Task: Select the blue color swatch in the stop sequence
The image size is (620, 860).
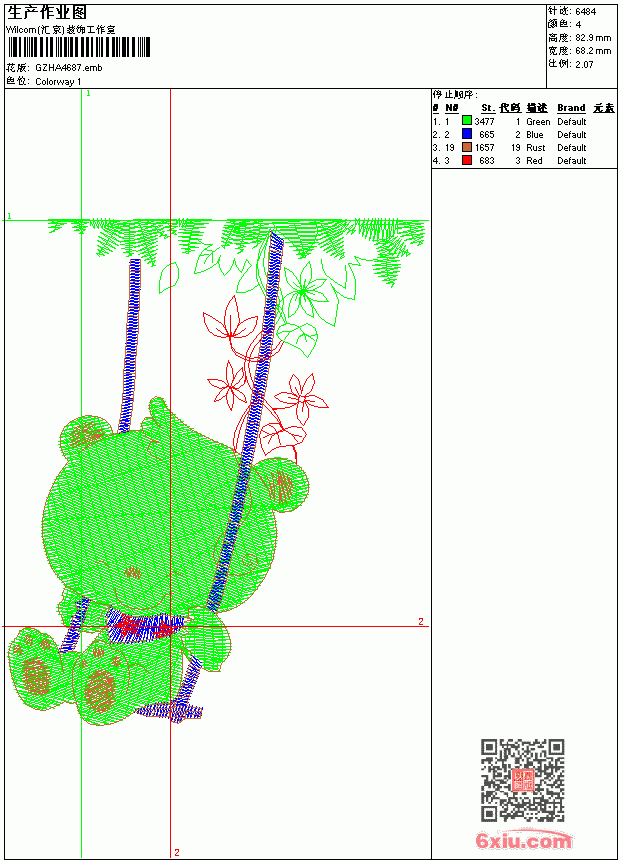Action: pyautogui.click(x=467, y=134)
